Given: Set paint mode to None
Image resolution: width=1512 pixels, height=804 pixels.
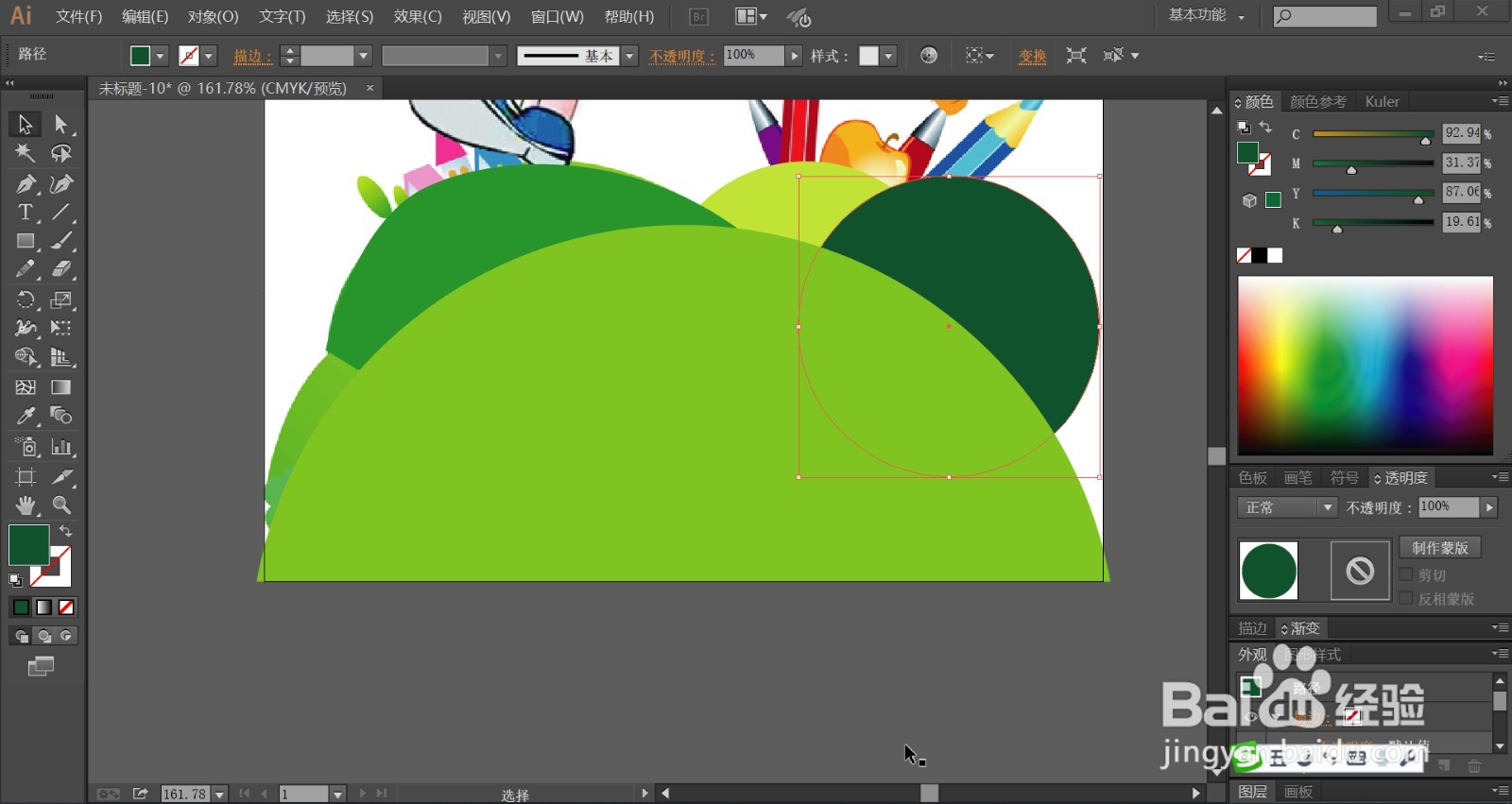Looking at the screenshot, I should [x=66, y=607].
